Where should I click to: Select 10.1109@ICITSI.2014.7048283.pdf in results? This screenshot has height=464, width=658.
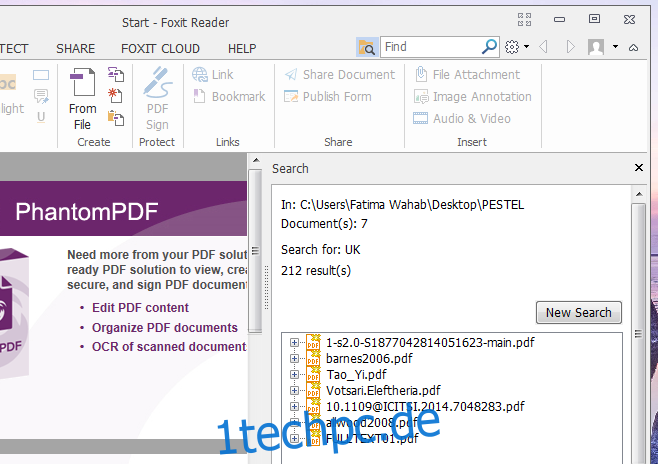click(425, 406)
